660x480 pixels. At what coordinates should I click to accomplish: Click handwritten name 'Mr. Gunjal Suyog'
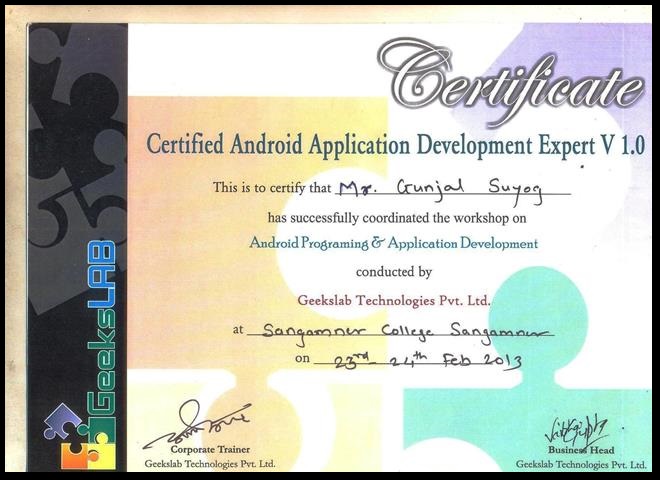[x=441, y=190]
